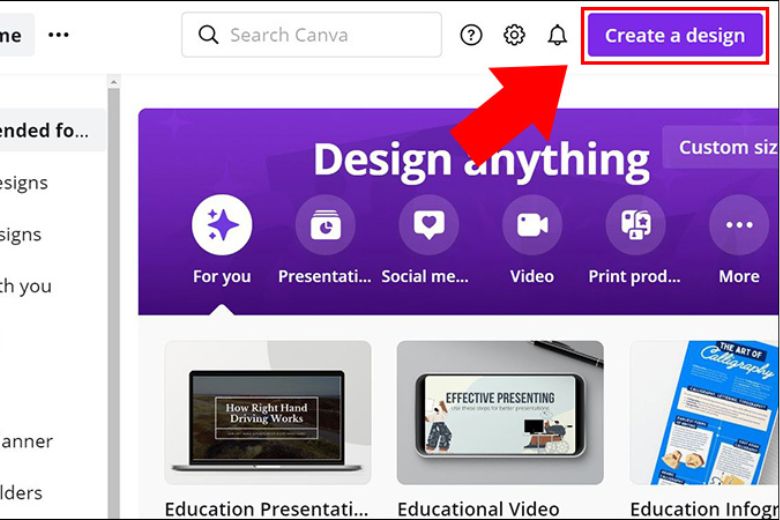Open the three-dots menu in header
Screen dimensions: 780x520
[x=59, y=35]
